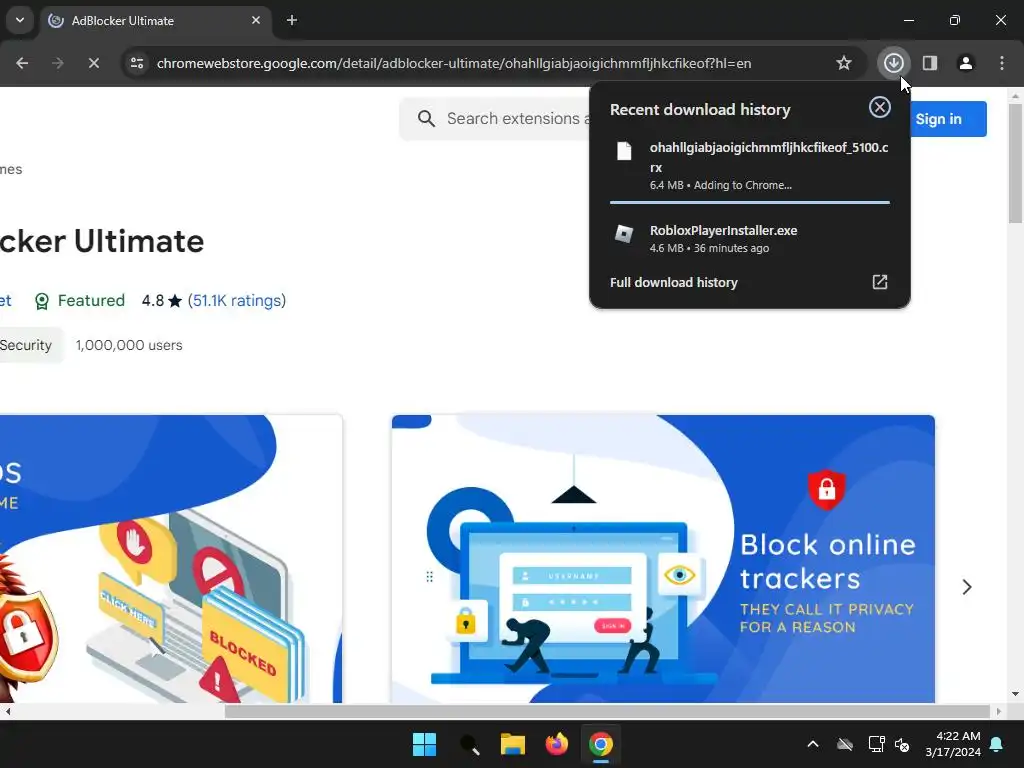Image resolution: width=1024 pixels, height=768 pixels.
Task: Open a new tab with plus button
Action: tap(292, 21)
